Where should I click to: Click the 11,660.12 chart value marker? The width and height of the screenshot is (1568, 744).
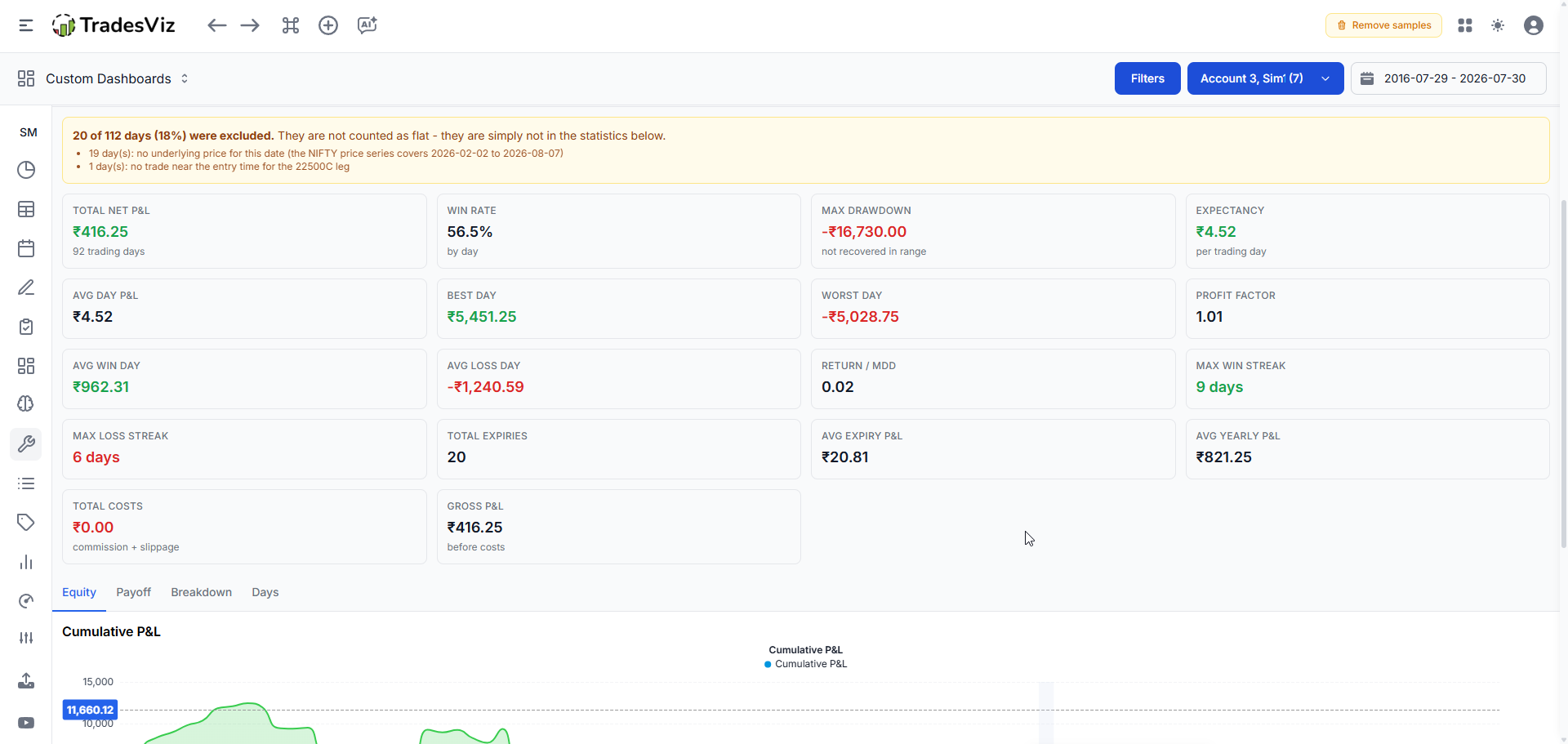coord(90,710)
